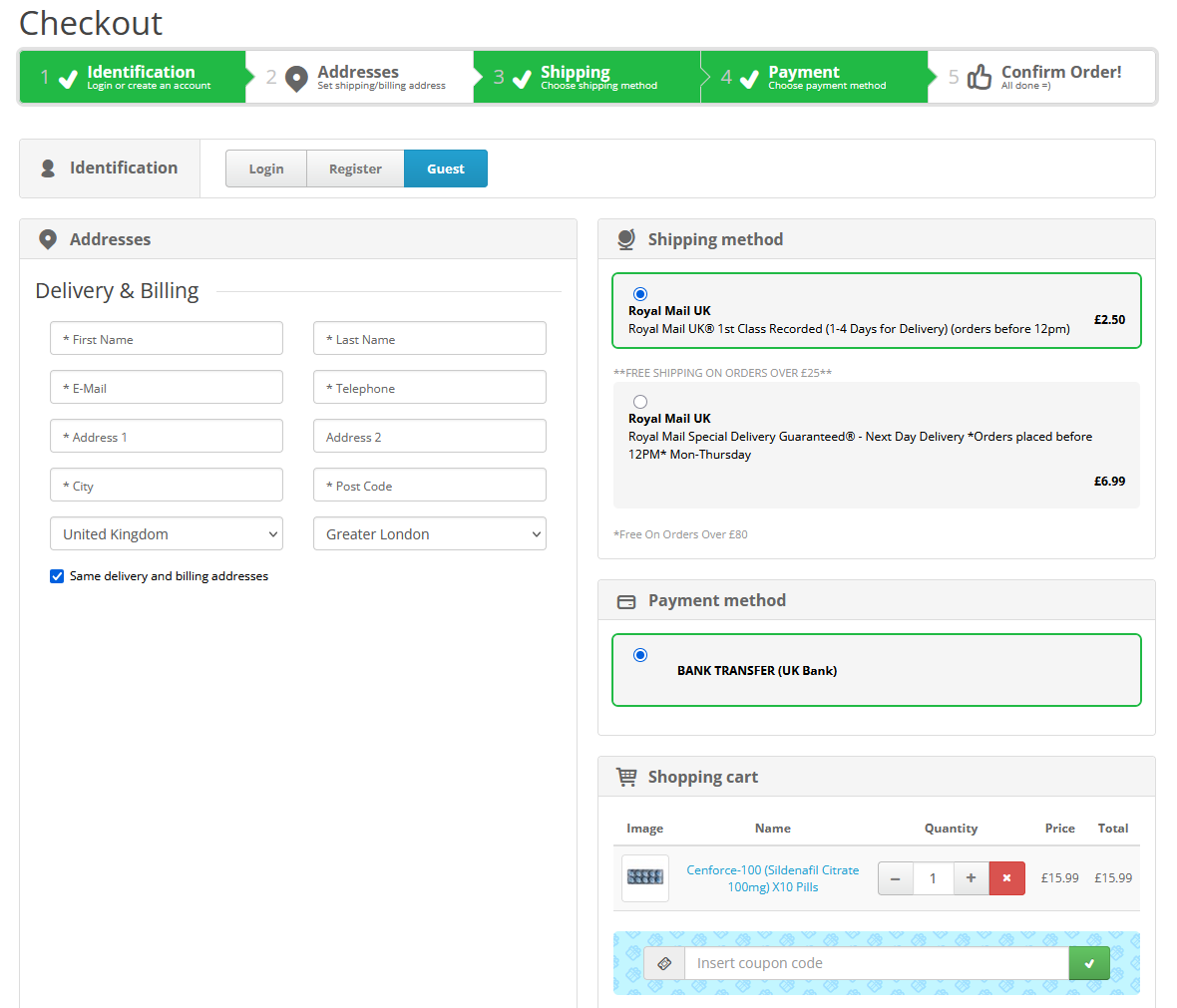Click the £2.50 shipping price
The width and height of the screenshot is (1177, 1008).
click(x=1109, y=320)
